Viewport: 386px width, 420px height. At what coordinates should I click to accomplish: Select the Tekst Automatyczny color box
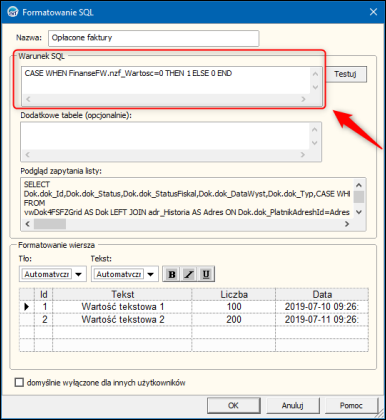click(x=119, y=274)
